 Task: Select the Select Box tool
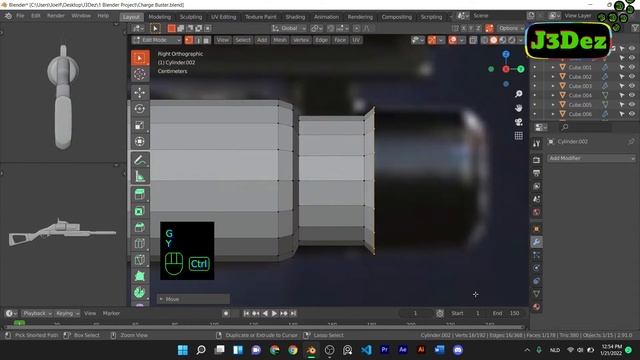(x=140, y=58)
